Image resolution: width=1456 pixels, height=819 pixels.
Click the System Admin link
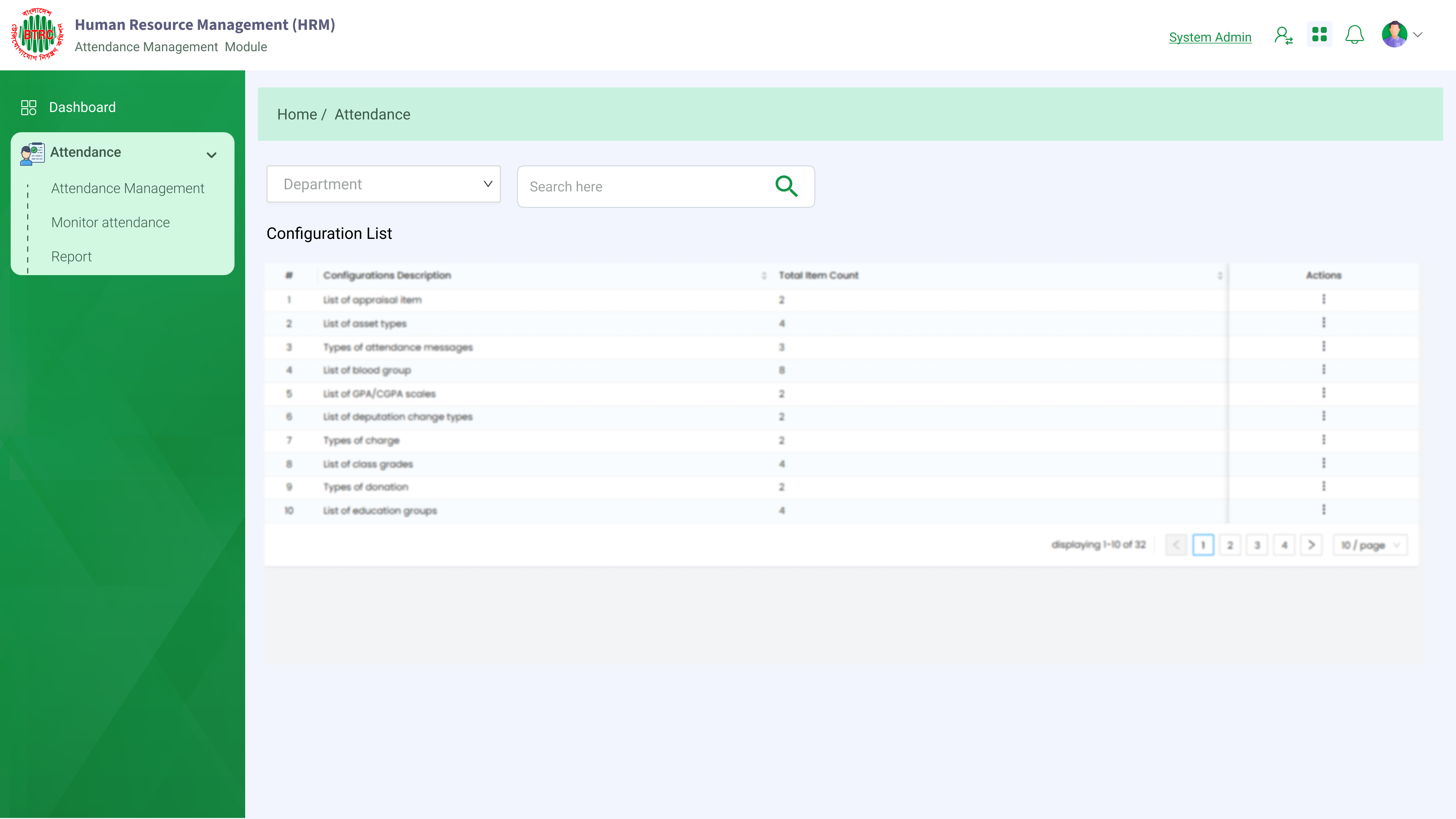pos(1210,37)
